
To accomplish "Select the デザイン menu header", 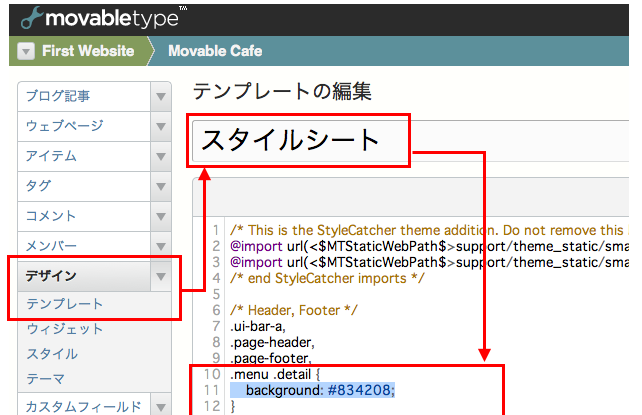I will click(84, 276).
